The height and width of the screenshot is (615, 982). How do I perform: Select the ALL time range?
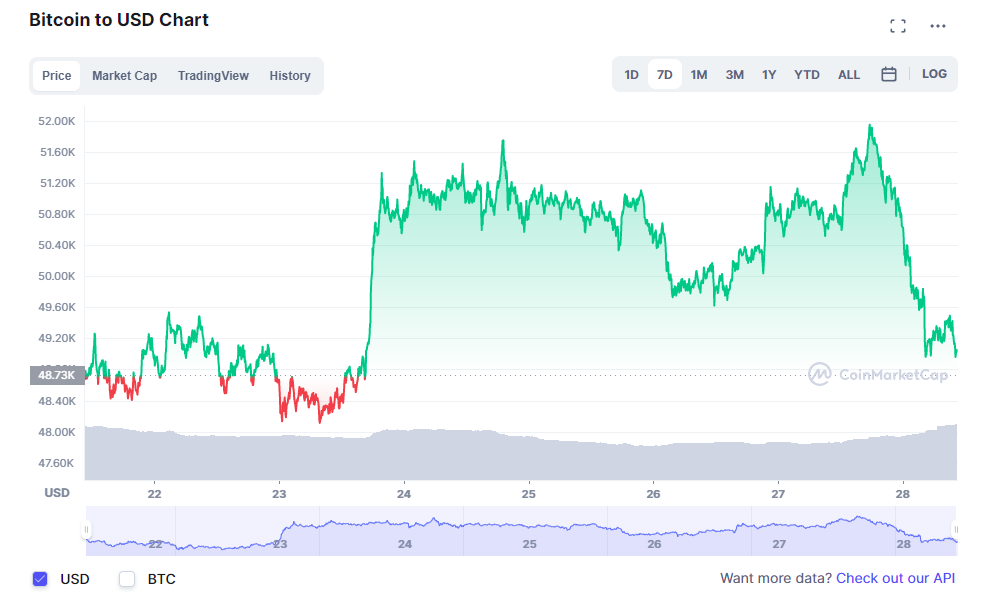coord(848,73)
